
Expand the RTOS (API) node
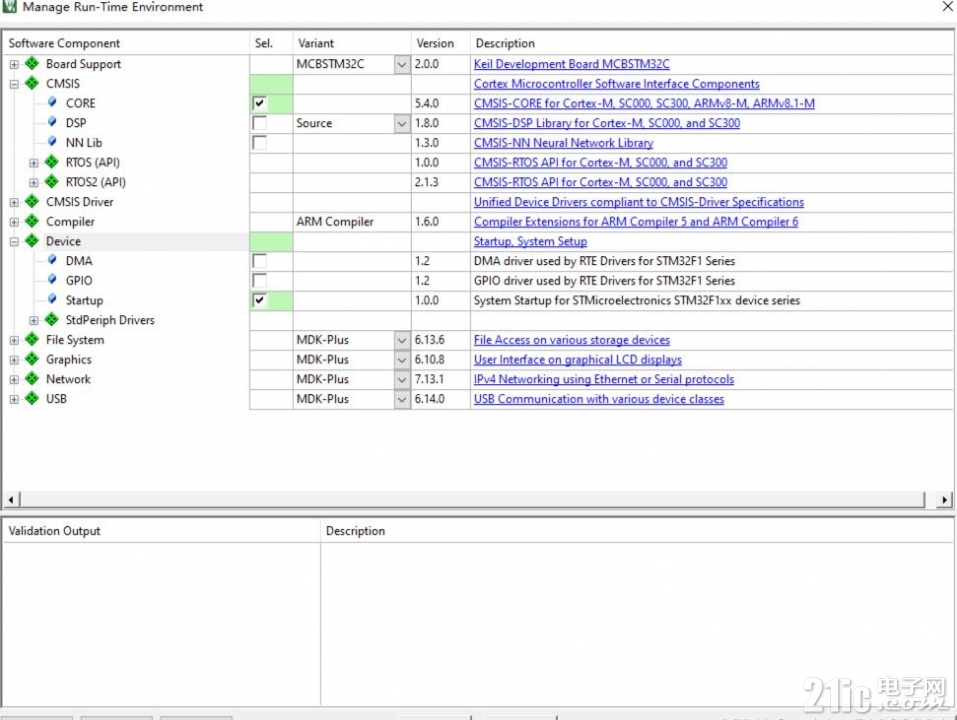(x=34, y=163)
